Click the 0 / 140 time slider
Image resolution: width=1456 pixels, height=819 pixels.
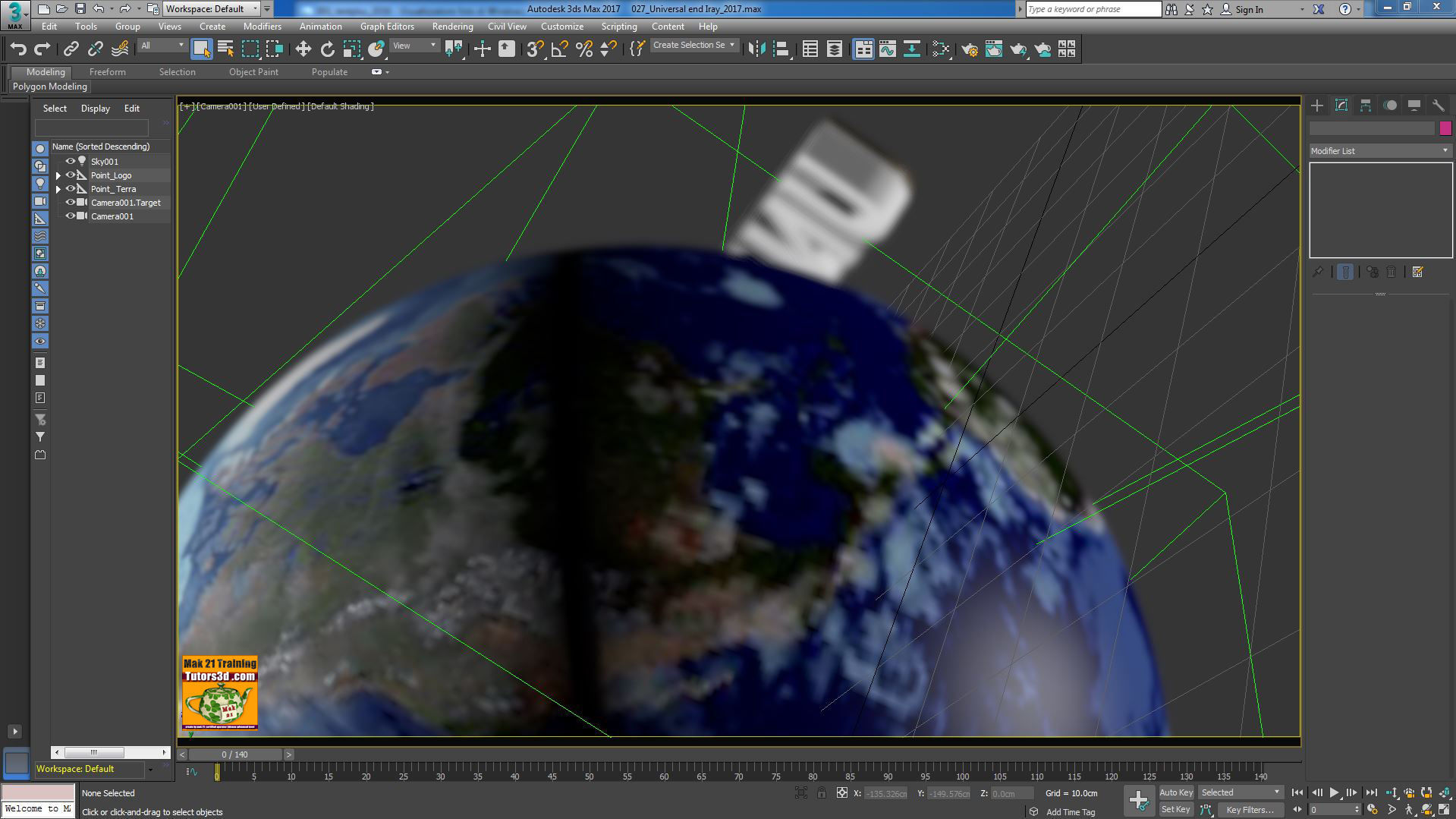click(x=235, y=754)
